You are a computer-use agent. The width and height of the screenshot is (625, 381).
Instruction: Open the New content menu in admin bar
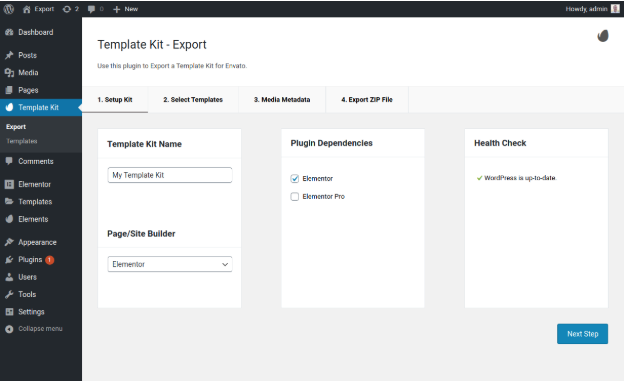click(x=126, y=9)
